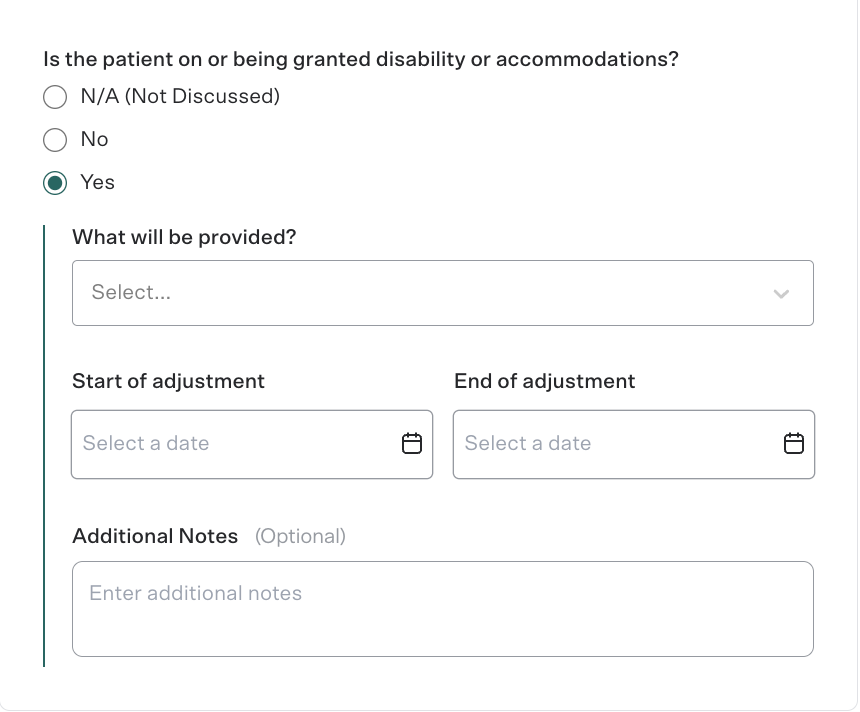Click the No option label text
Image resolution: width=860 pixels, height=712 pixels.
click(94, 139)
